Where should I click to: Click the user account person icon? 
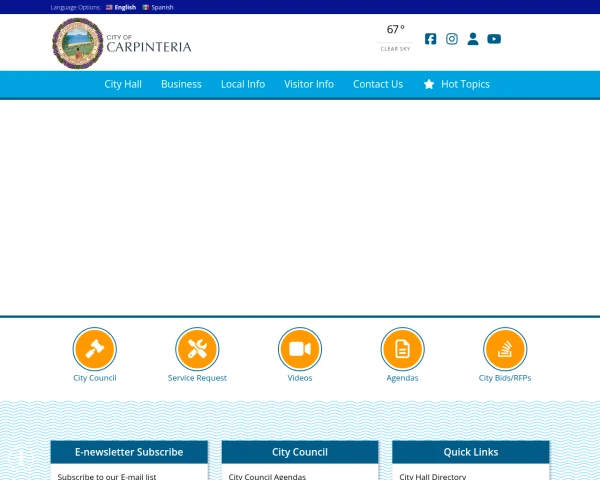tap(473, 39)
